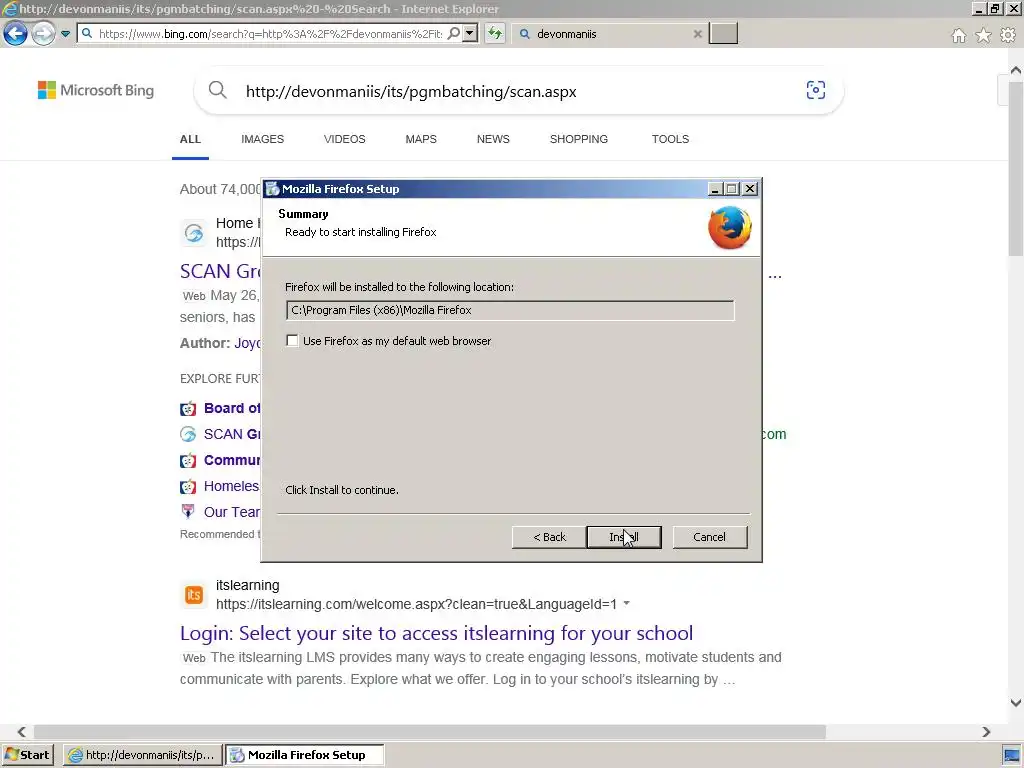Click the Bing search box text
Image resolution: width=1024 pixels, height=768 pixels.
(x=411, y=91)
